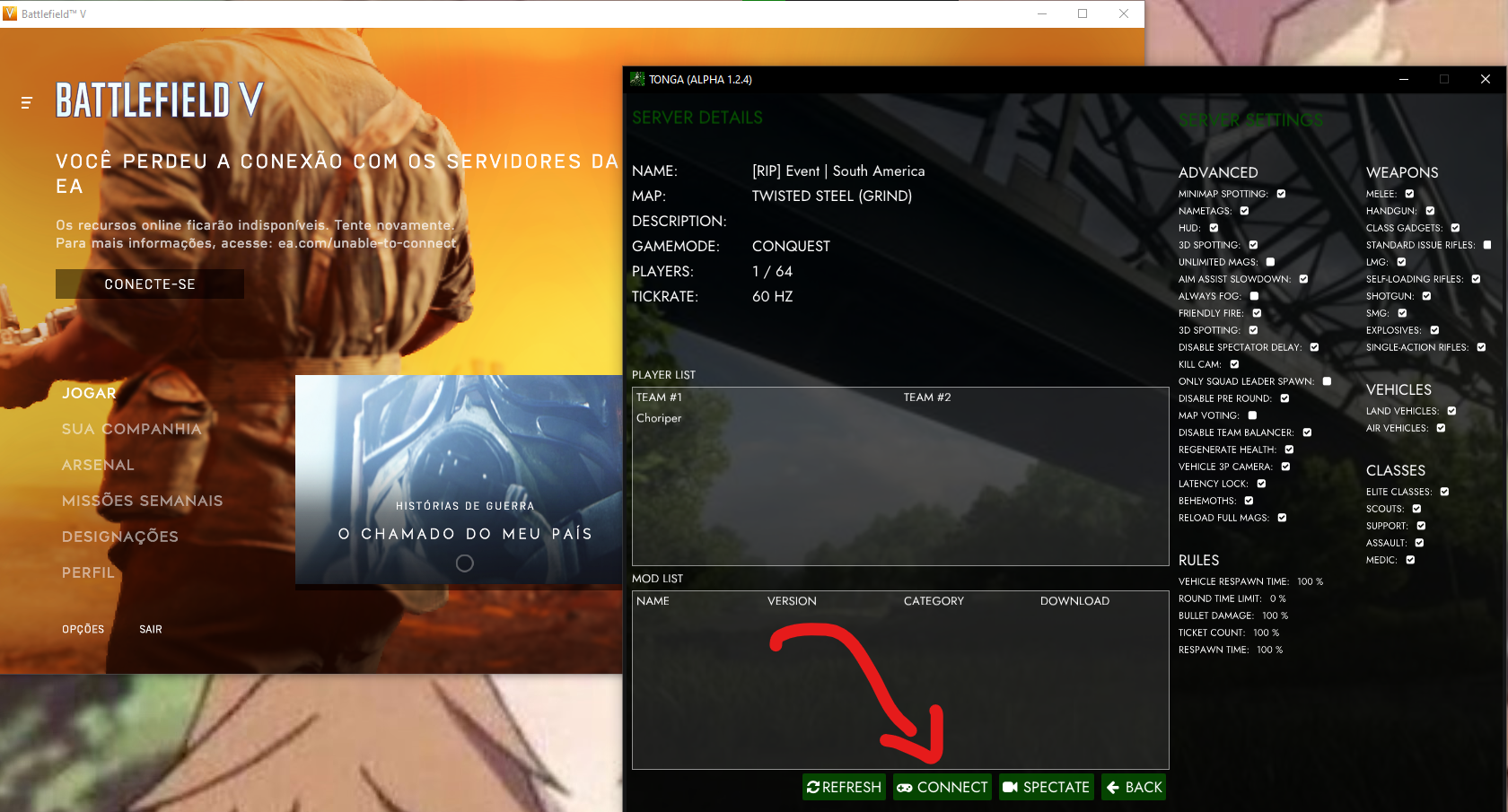
Task: Go BACK to server list
Action: (x=1134, y=787)
